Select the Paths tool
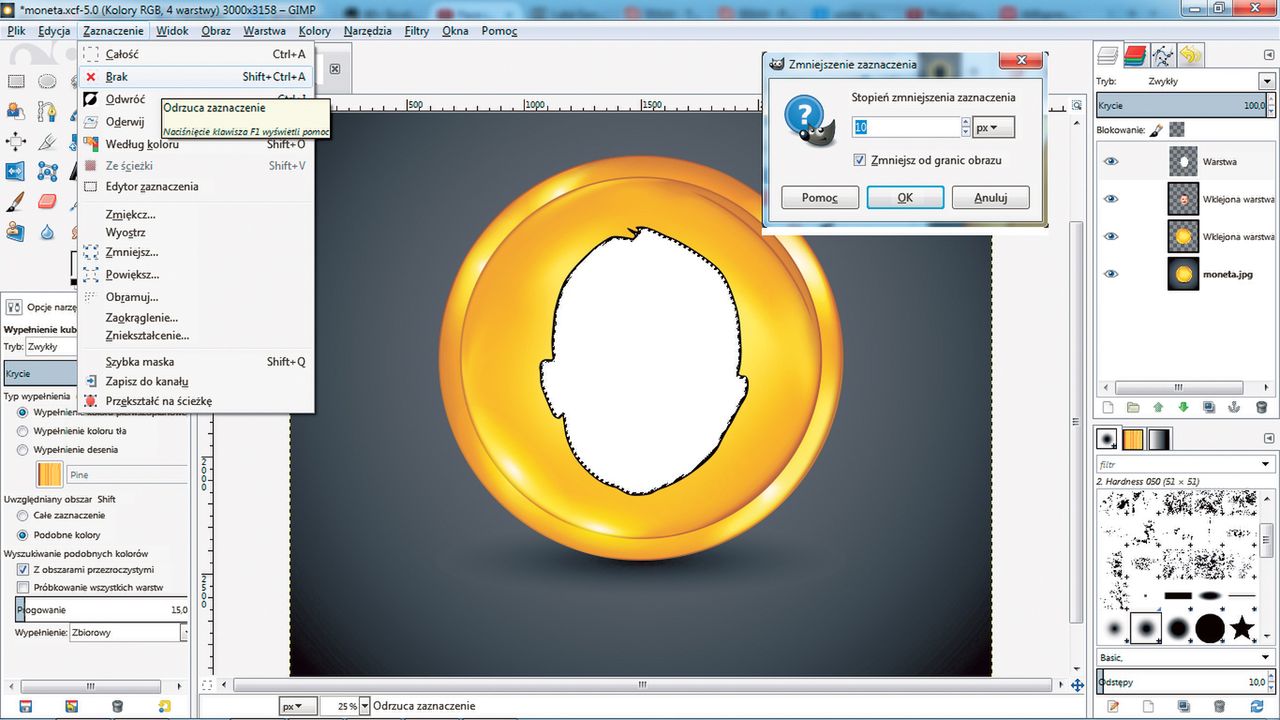The height and width of the screenshot is (720, 1280). tap(46, 111)
